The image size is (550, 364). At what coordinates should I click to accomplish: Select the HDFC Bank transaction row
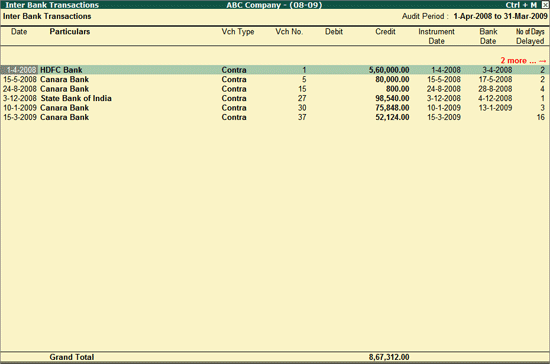click(x=275, y=70)
